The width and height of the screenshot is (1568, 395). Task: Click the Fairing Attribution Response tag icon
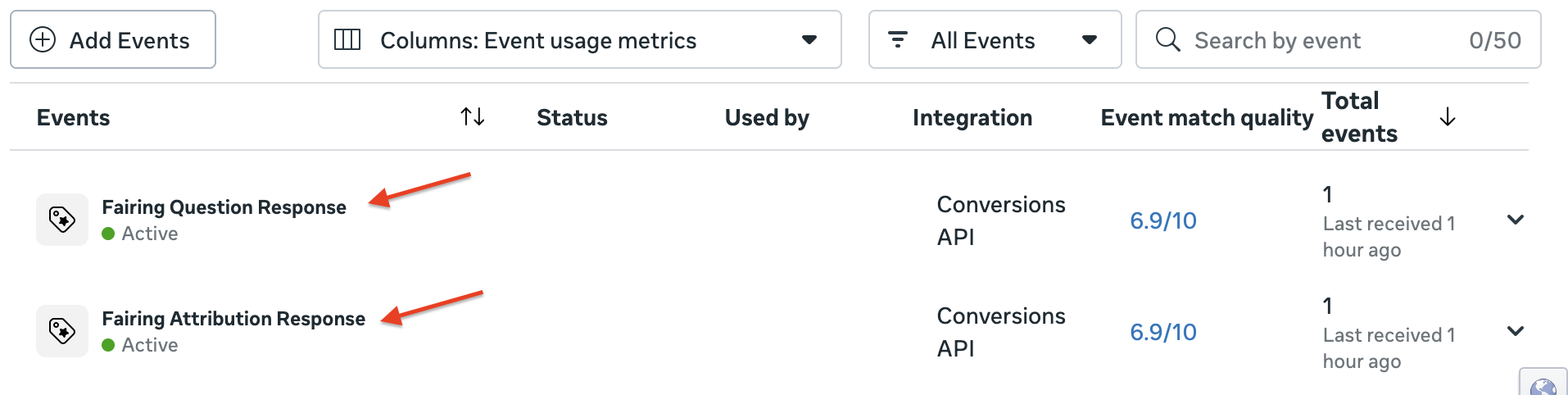coord(62,331)
